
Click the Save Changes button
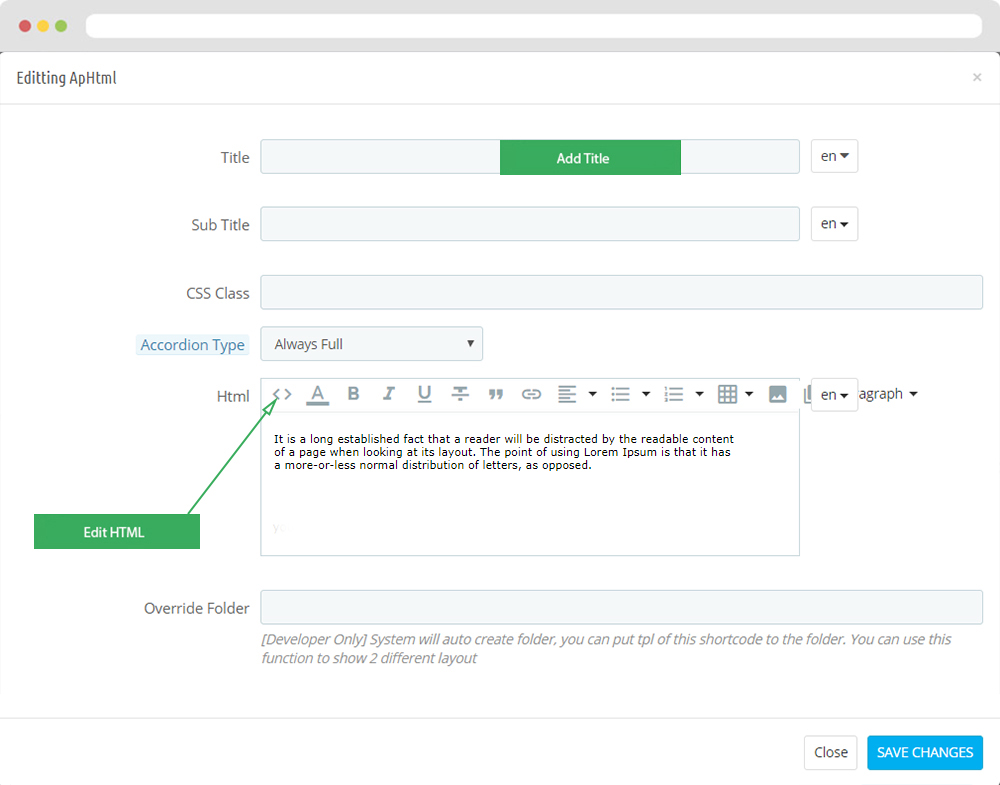click(x=925, y=752)
